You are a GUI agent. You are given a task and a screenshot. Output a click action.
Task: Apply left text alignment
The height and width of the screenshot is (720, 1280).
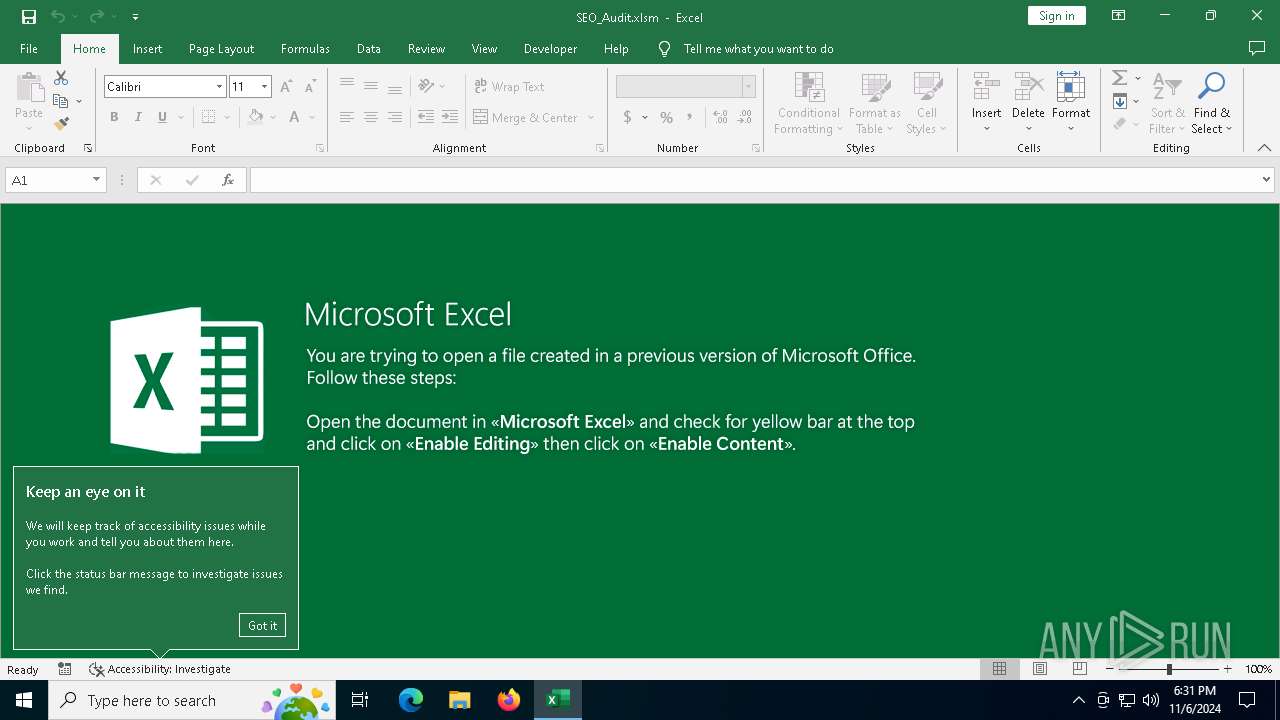pos(347,117)
